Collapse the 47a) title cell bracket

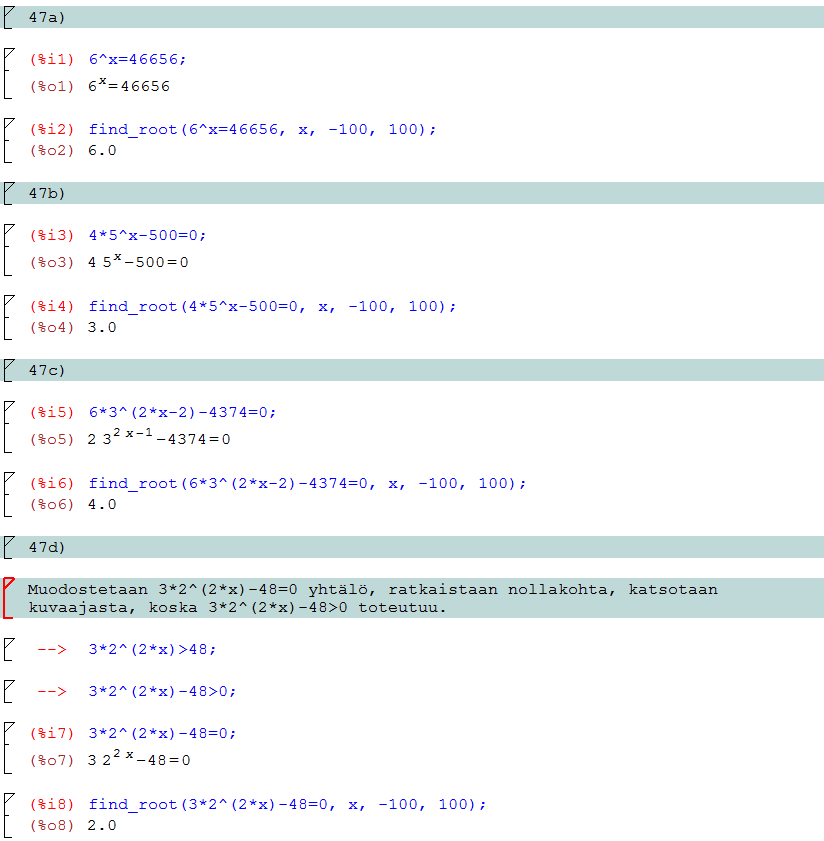pos(8,17)
